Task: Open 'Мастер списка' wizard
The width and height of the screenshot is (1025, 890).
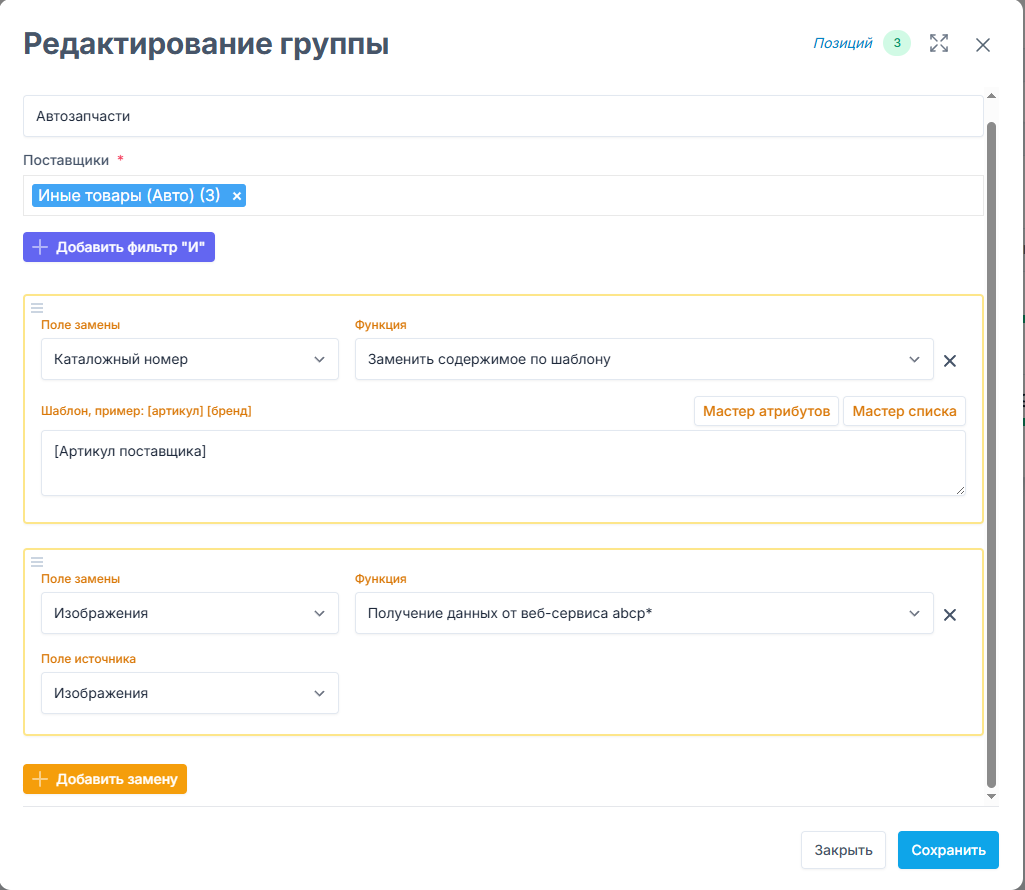Action: click(x=904, y=411)
